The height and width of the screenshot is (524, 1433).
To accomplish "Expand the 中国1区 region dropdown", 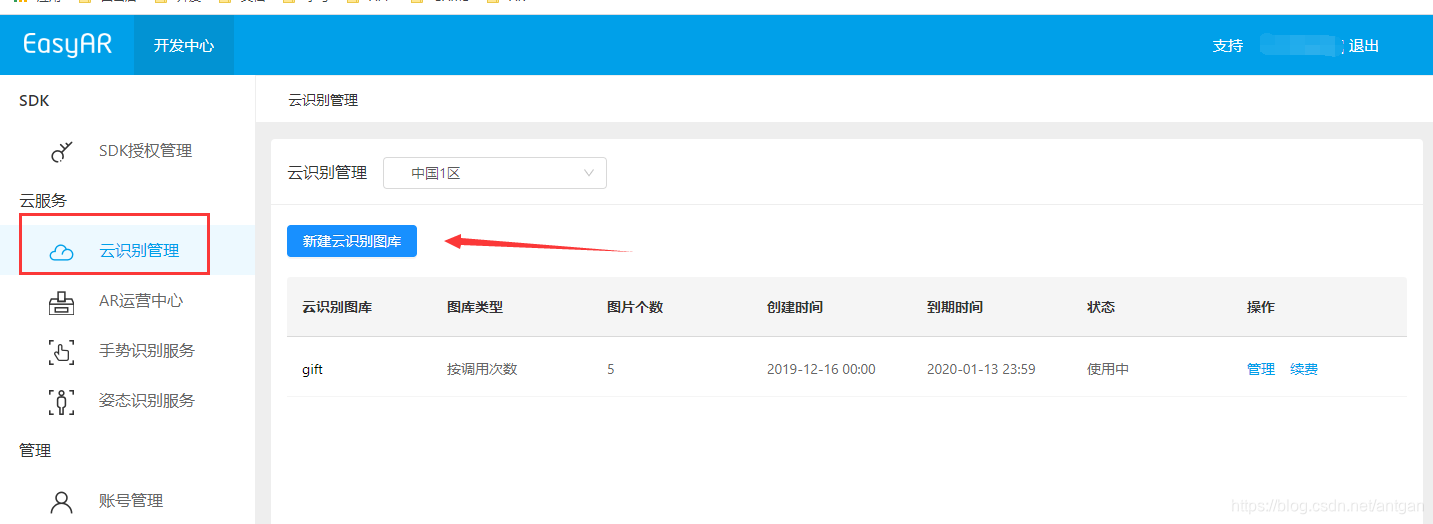I will [495, 173].
